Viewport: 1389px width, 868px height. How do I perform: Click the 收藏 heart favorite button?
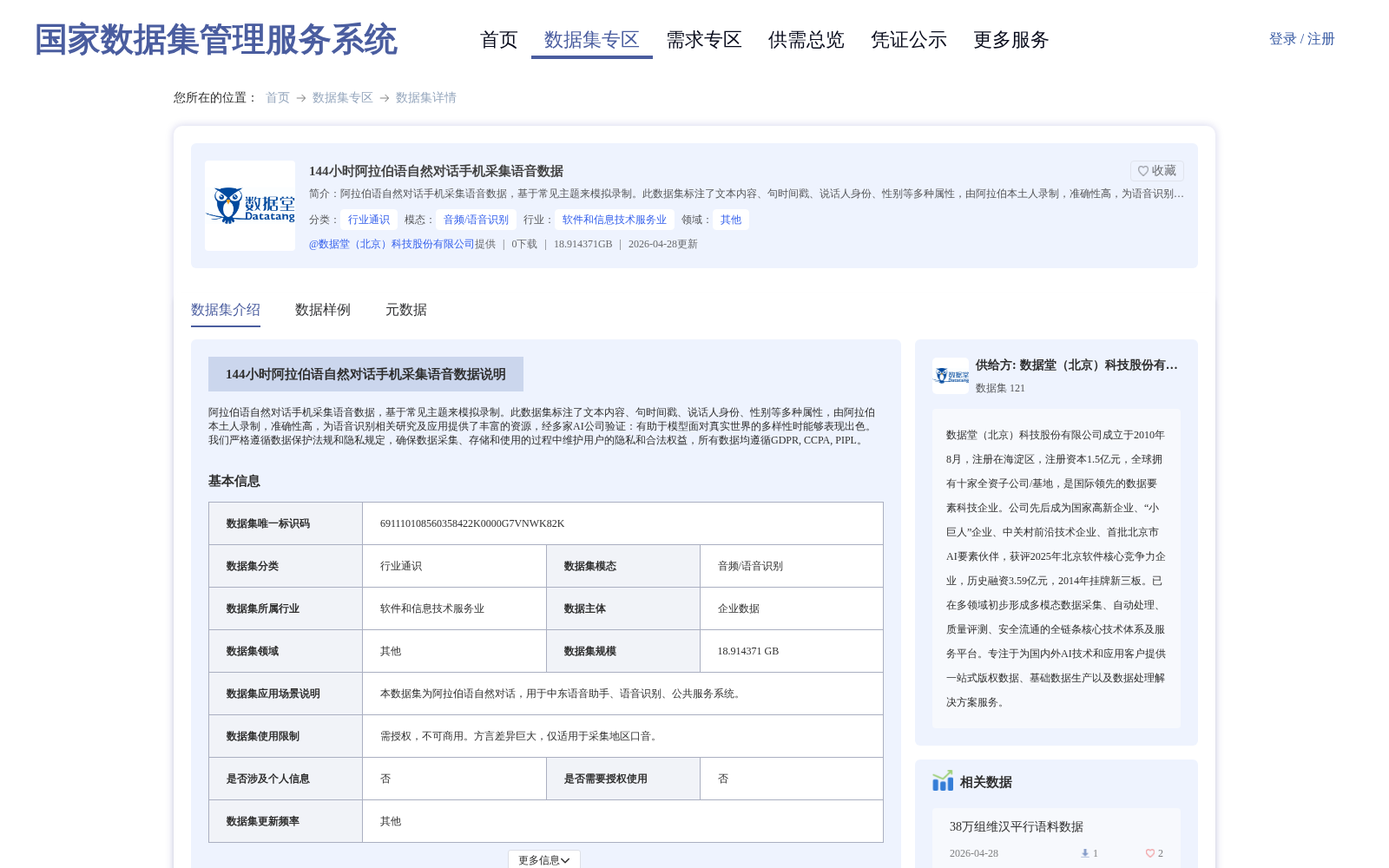click(x=1156, y=171)
